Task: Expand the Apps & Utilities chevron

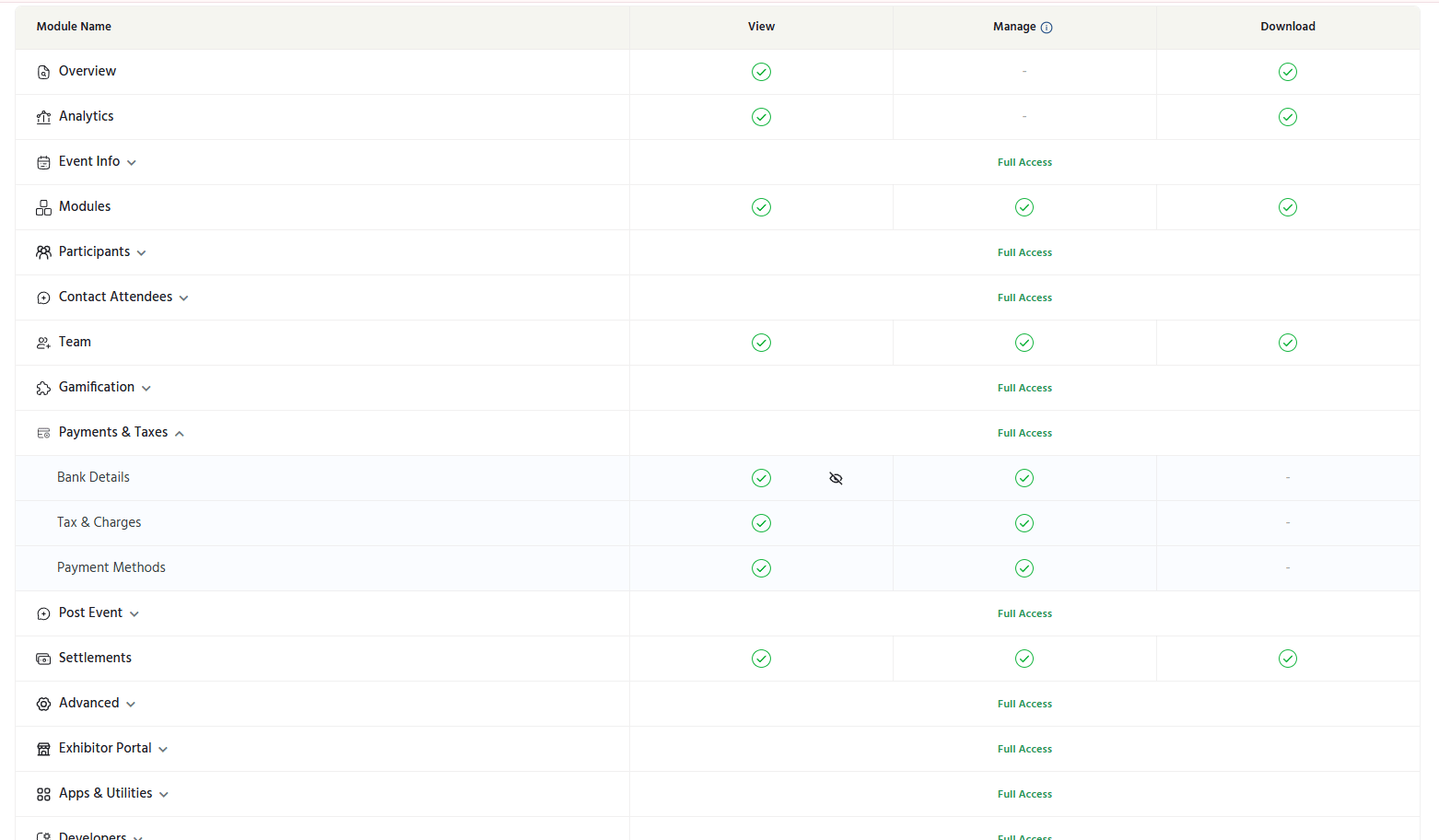Action: (x=164, y=795)
